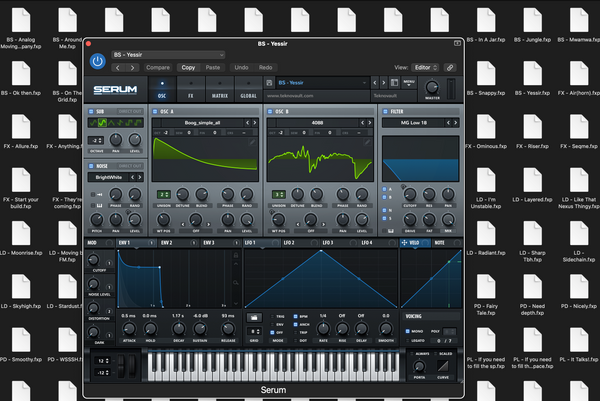The image size is (600, 401).
Task: Open the LFO folder shape browser icon
Action: pyautogui.click(x=254, y=317)
